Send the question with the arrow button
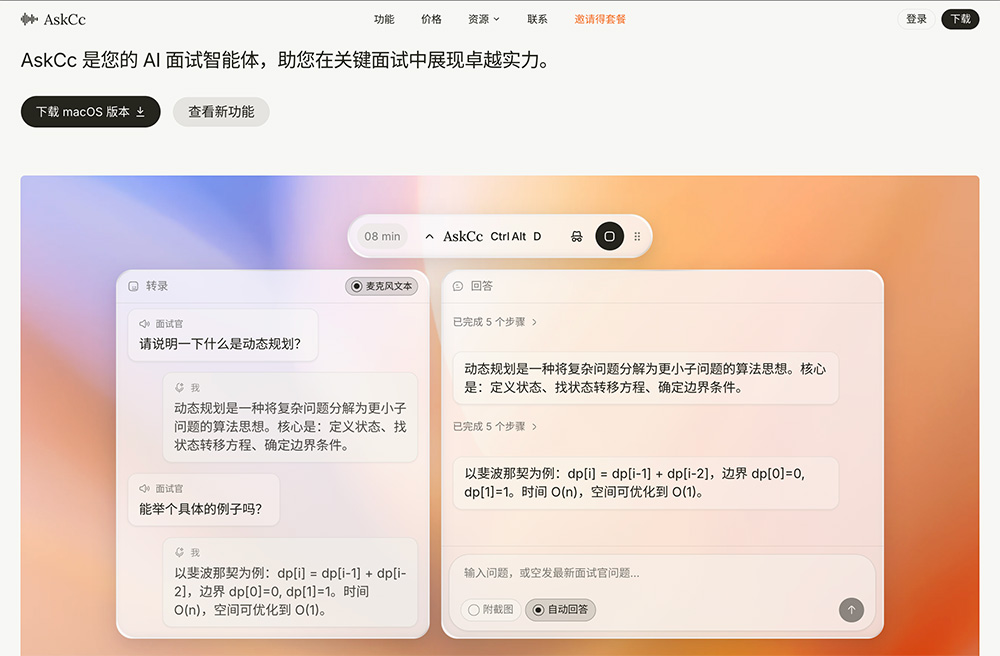Image resolution: width=1000 pixels, height=656 pixels. click(851, 609)
